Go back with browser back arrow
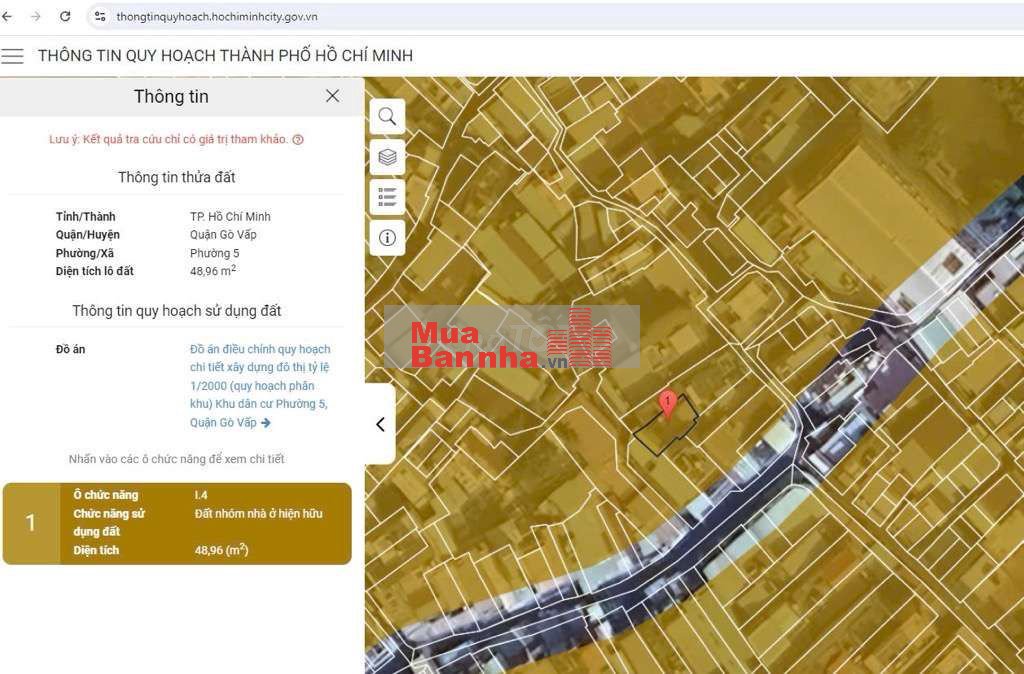 coord(8,16)
